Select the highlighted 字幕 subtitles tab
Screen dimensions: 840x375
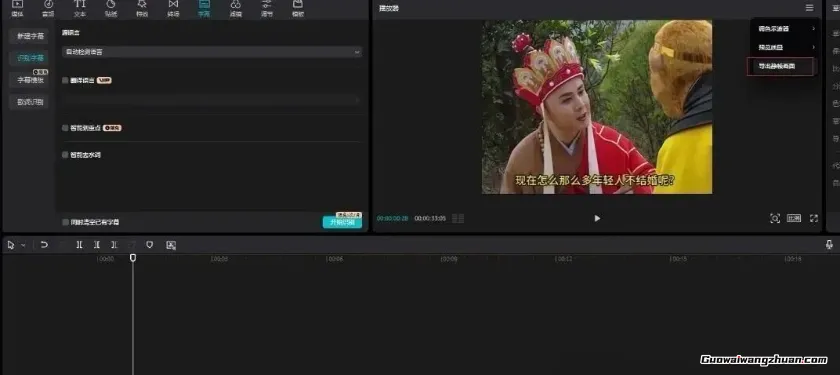(x=204, y=8)
